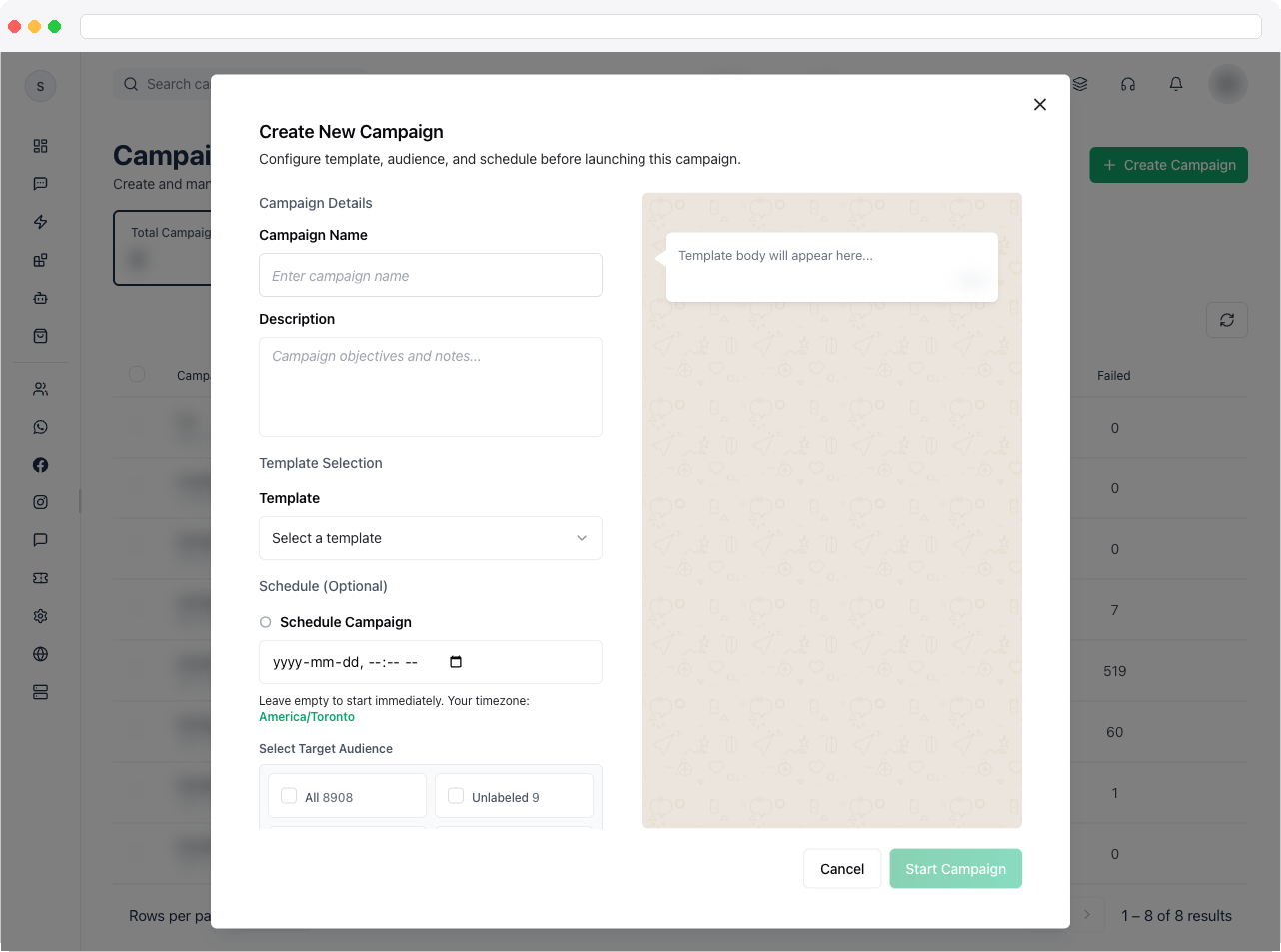This screenshot has height=952, width=1281.
Task: Click the user profile avatar in top bar
Action: [x=1228, y=84]
